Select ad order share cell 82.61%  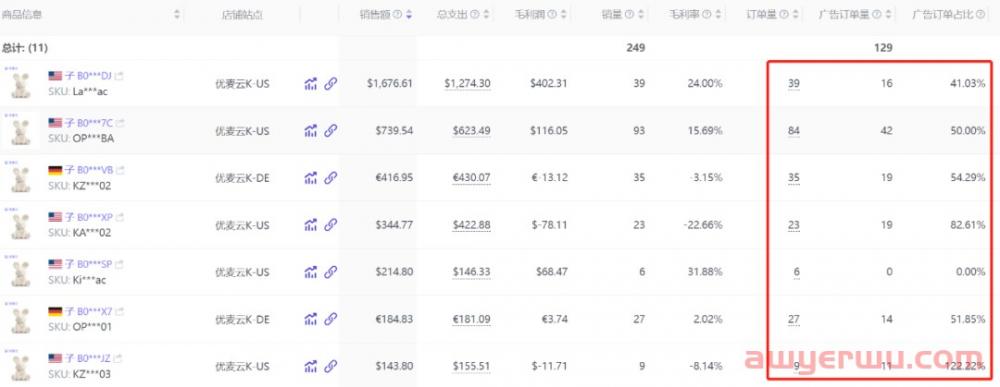point(967,225)
